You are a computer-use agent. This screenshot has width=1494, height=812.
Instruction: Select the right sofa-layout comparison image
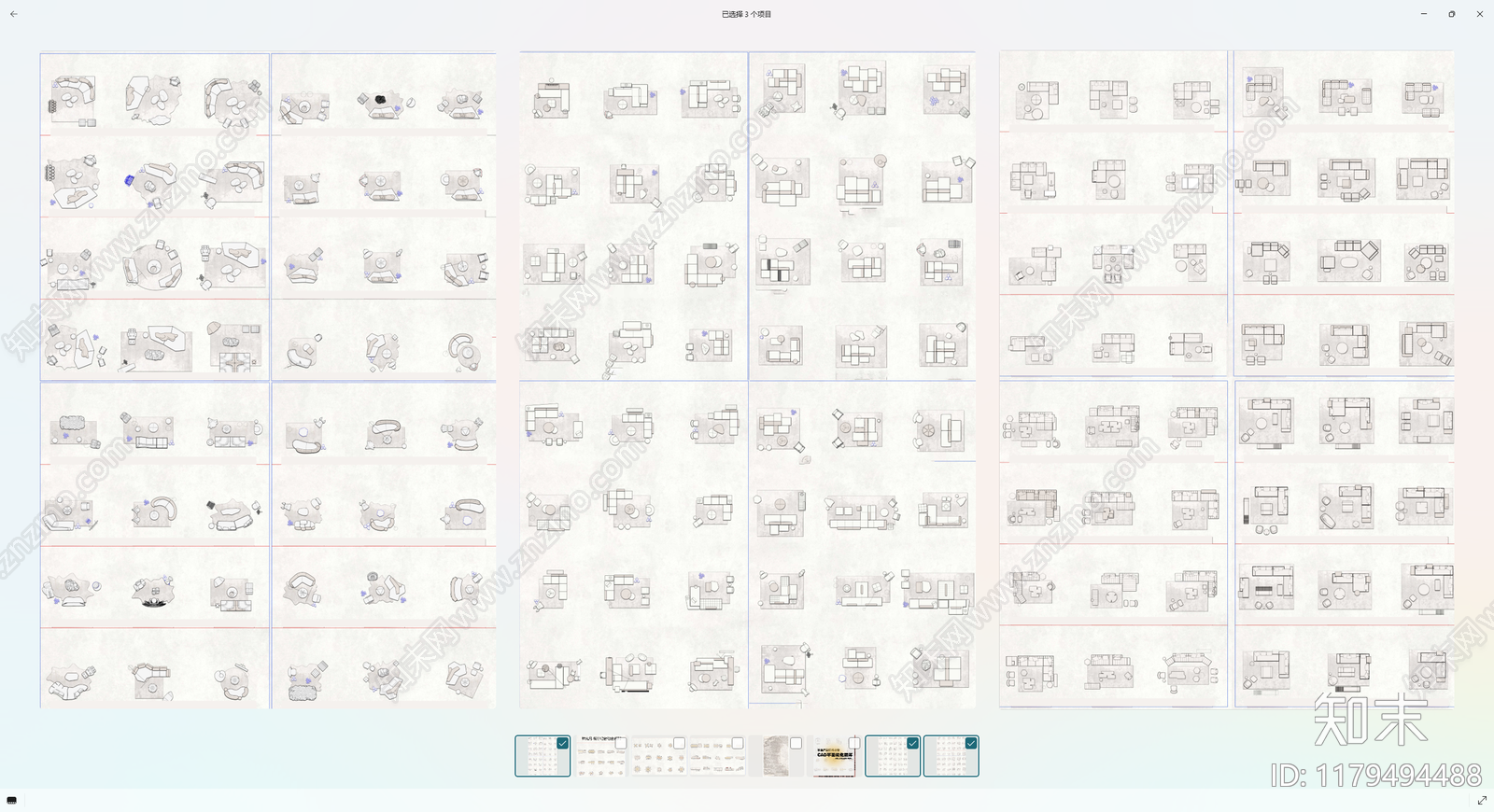1226,380
